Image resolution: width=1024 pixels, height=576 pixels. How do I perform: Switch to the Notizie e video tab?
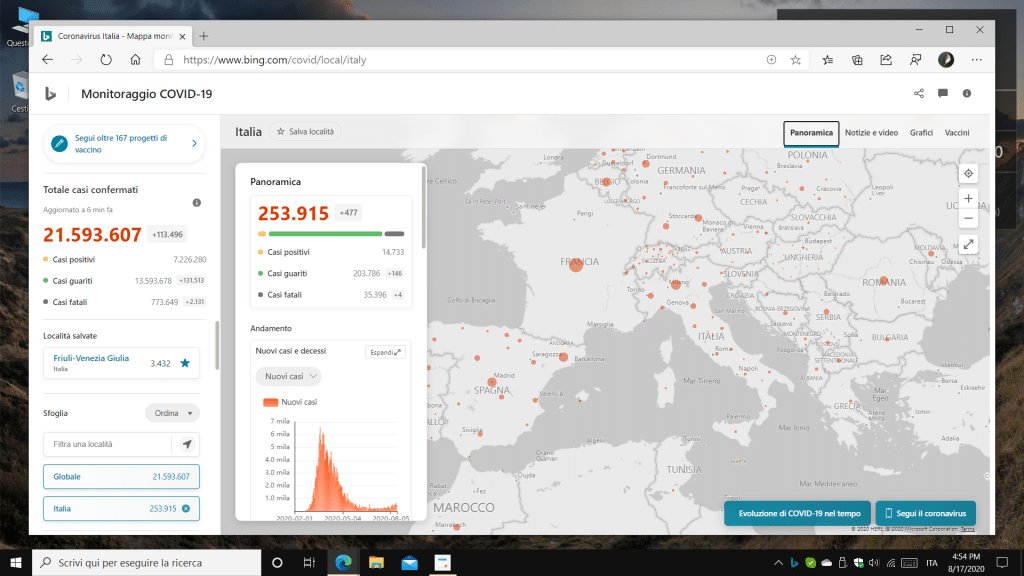[x=871, y=133]
